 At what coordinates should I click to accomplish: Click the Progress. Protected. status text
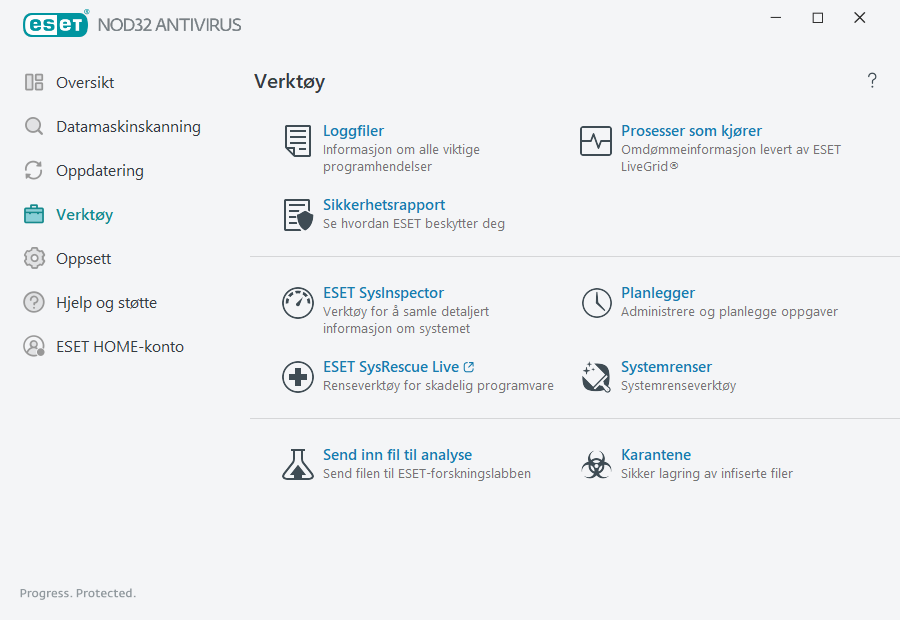click(77, 593)
